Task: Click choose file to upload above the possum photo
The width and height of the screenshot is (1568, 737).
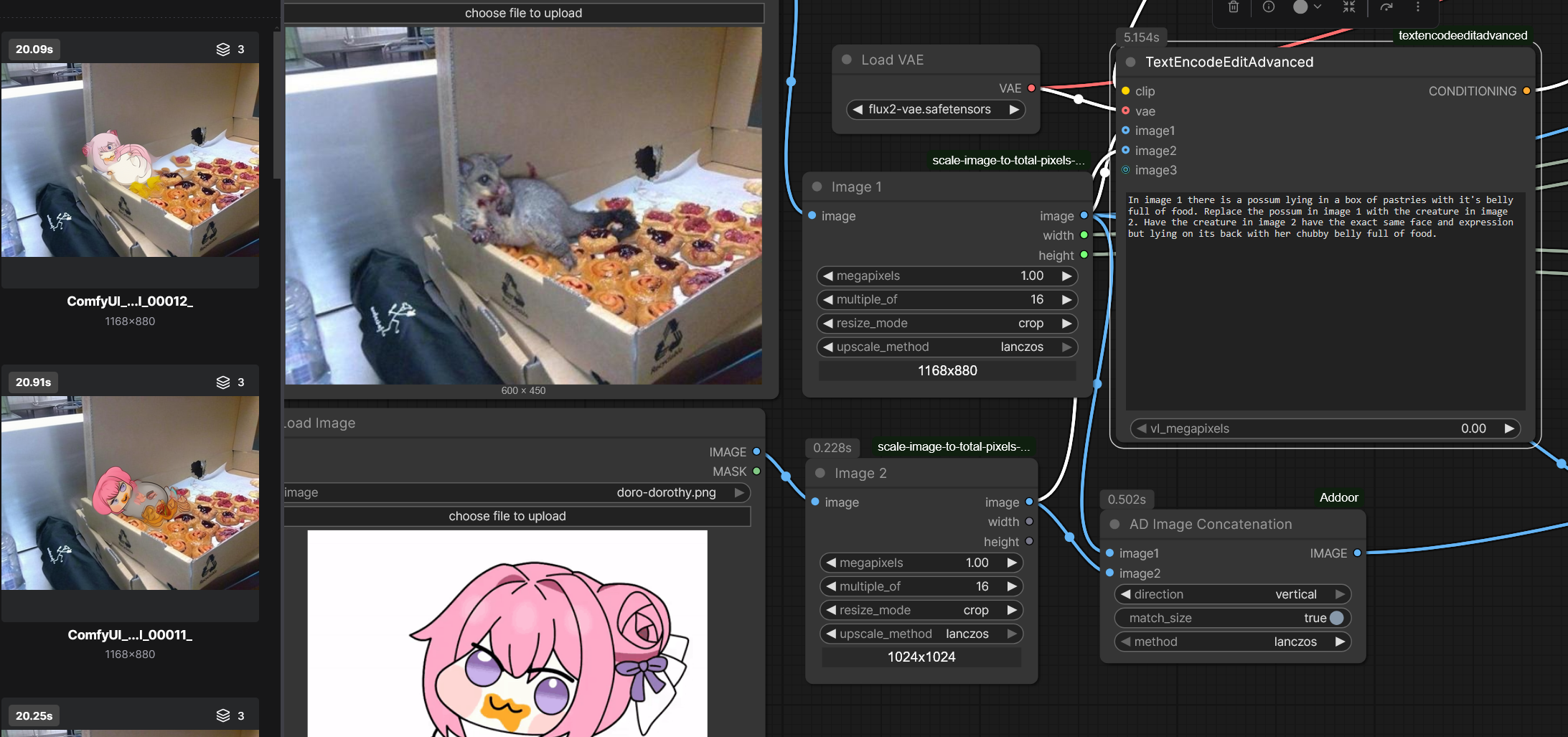Action: pos(524,13)
